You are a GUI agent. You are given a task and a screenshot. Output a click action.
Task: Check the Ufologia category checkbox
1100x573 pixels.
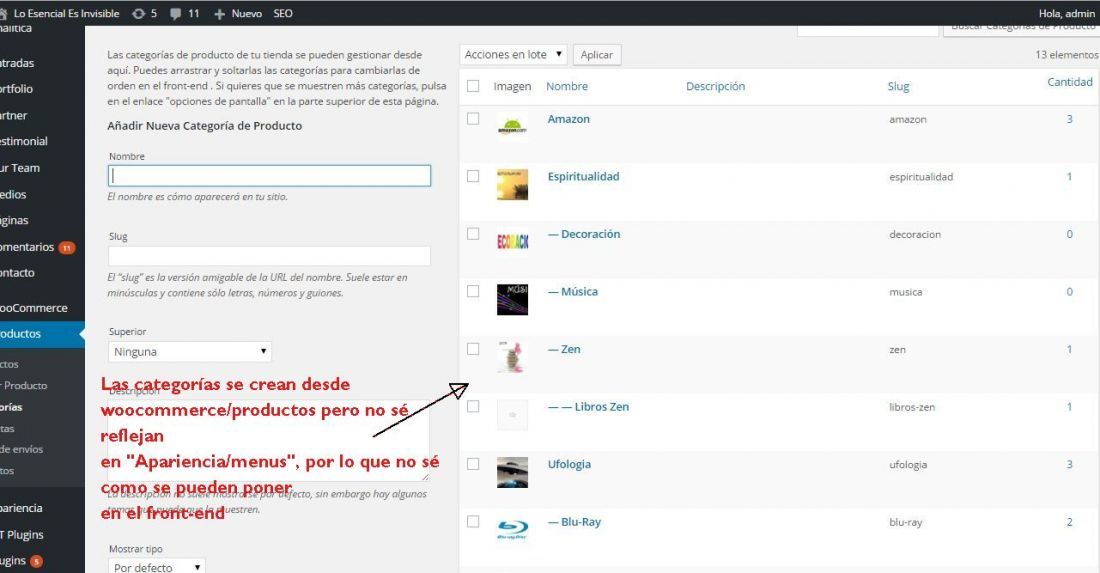tap(474, 464)
